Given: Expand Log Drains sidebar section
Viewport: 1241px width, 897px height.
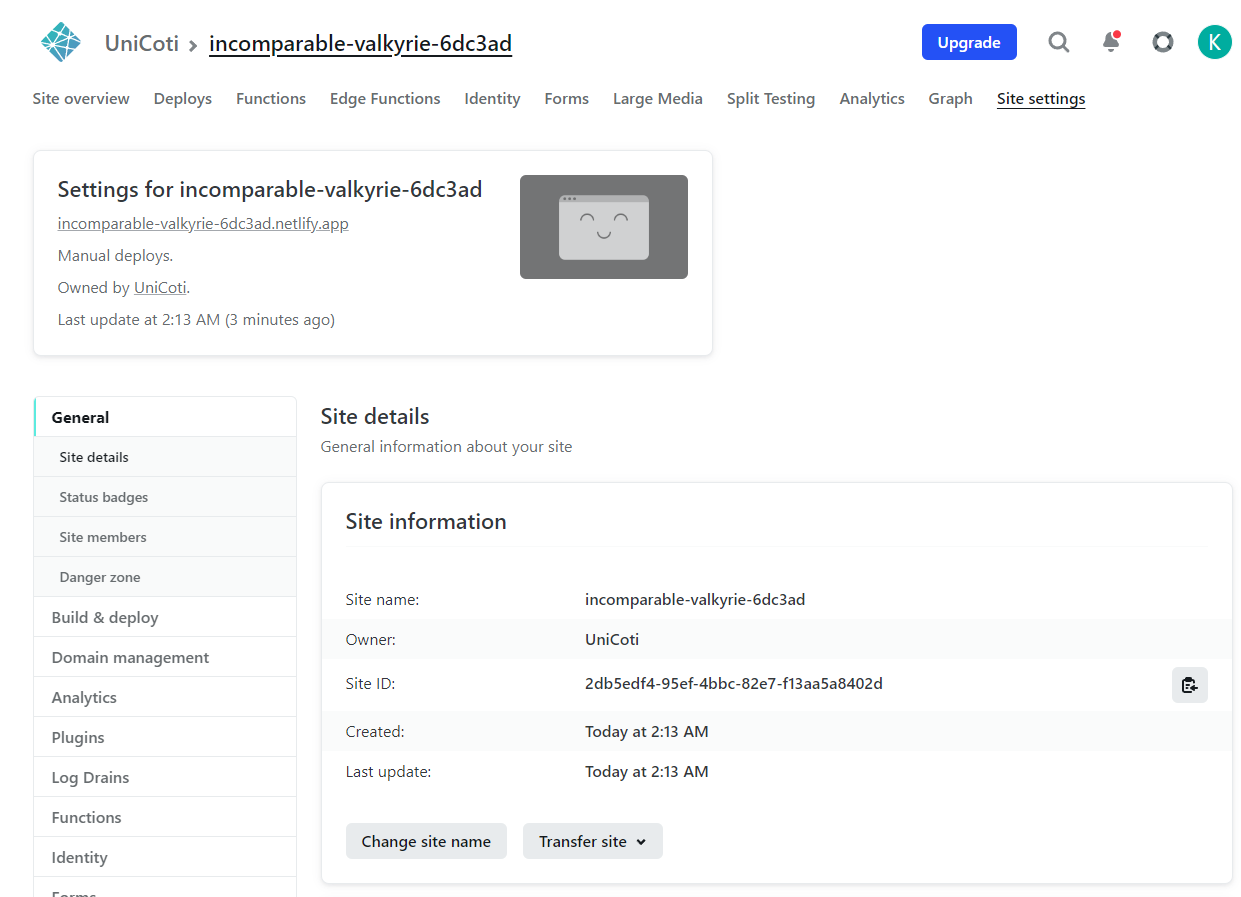Looking at the screenshot, I should 165,777.
